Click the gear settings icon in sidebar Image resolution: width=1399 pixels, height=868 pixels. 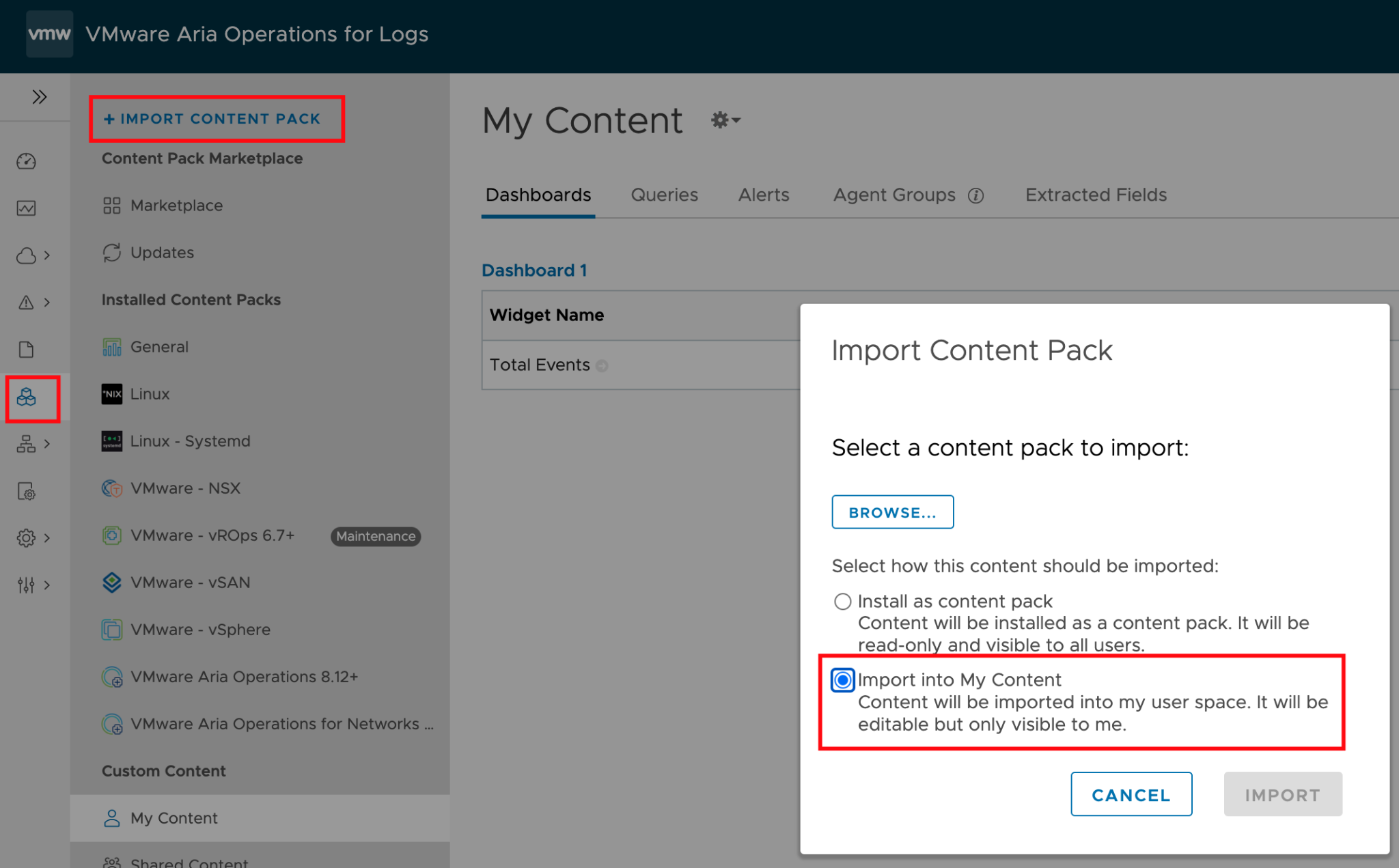26,537
